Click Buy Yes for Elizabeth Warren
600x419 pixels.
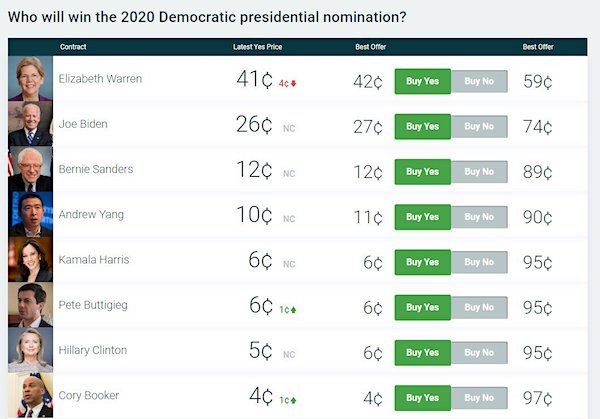422,81
